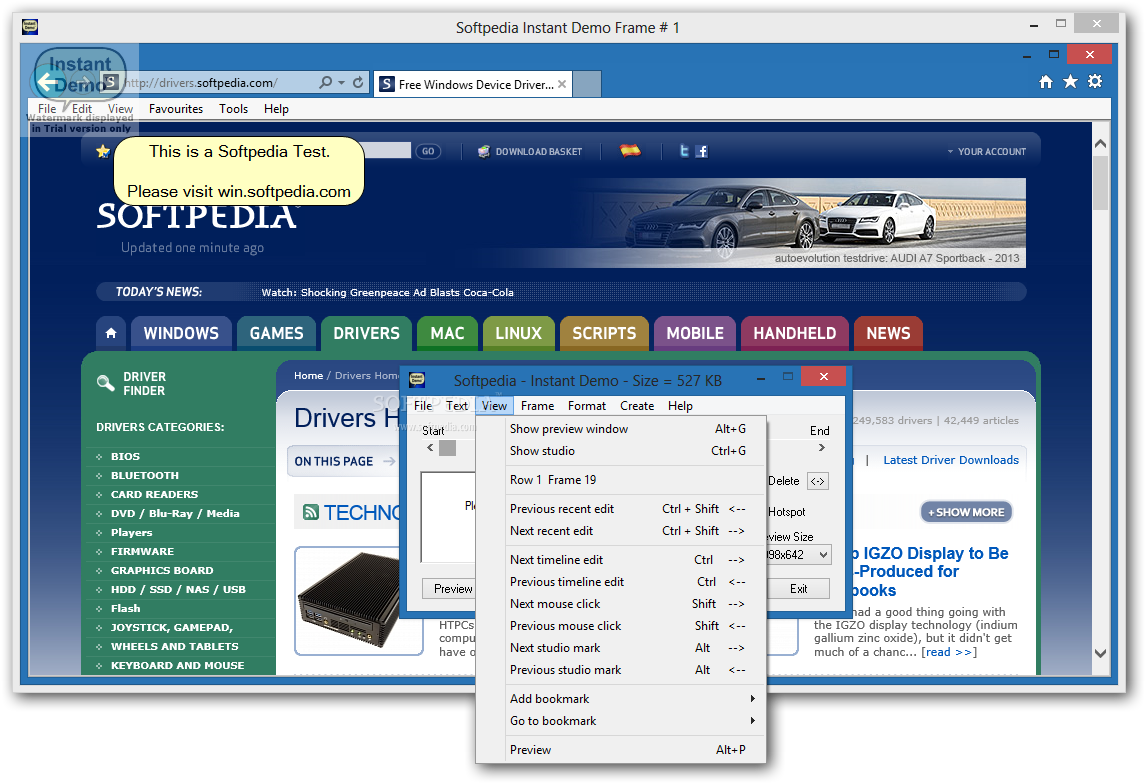Open the CARD READERS drivers category
This screenshot has height=784, width=1146.
click(x=154, y=495)
